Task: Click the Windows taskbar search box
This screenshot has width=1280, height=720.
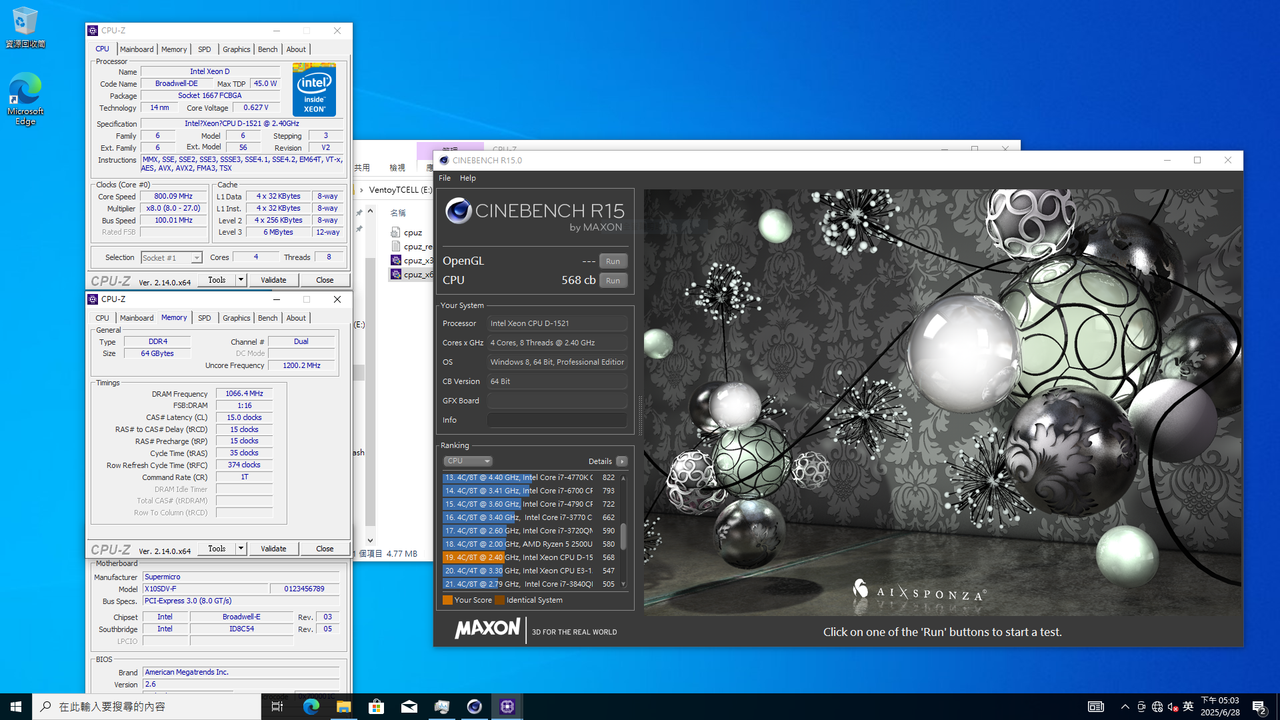Action: (x=147, y=706)
